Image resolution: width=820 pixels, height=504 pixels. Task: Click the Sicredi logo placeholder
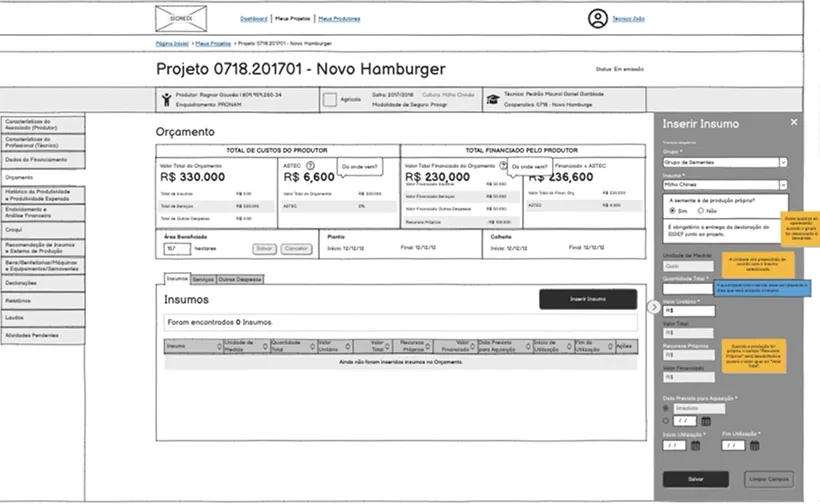tap(181, 19)
